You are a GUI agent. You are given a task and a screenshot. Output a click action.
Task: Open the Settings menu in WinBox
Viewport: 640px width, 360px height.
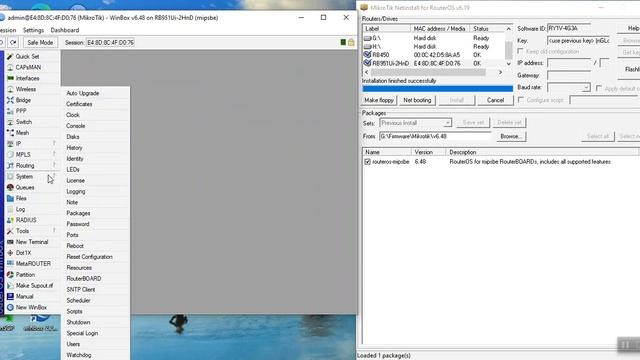tap(33, 30)
